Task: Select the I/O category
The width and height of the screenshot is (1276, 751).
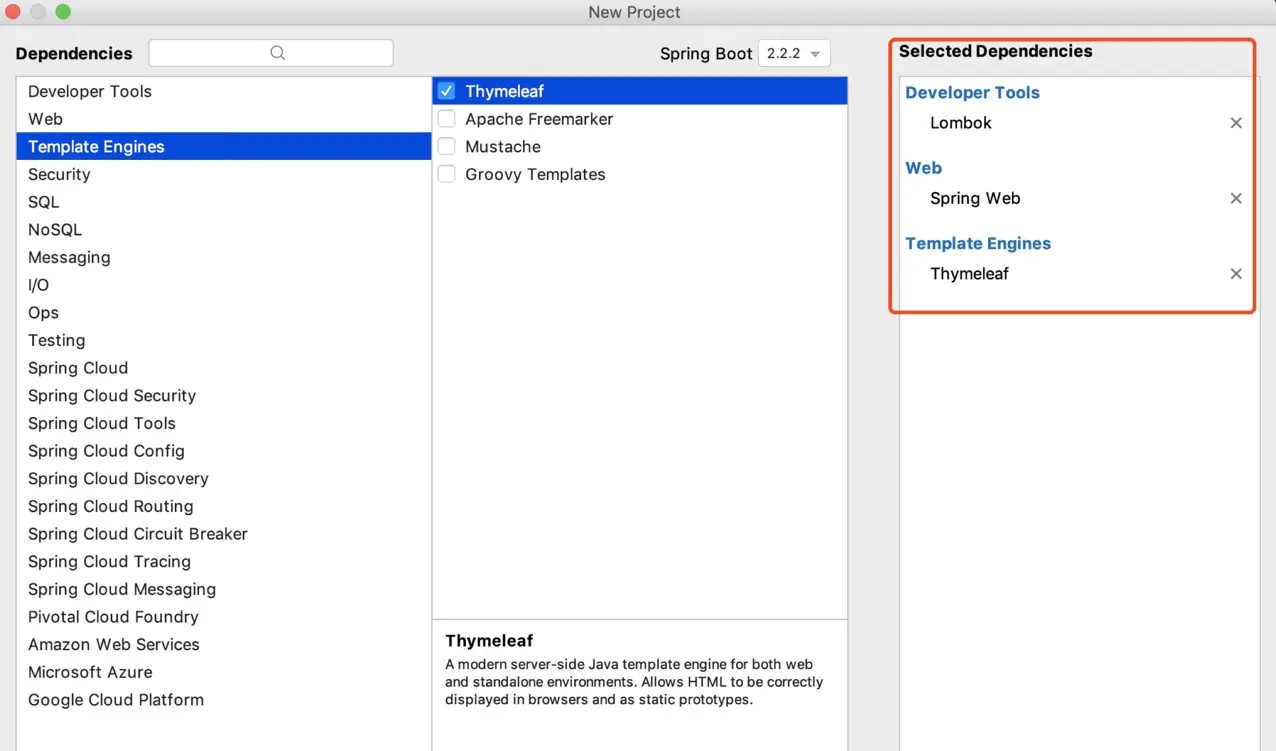Action: pos(224,285)
